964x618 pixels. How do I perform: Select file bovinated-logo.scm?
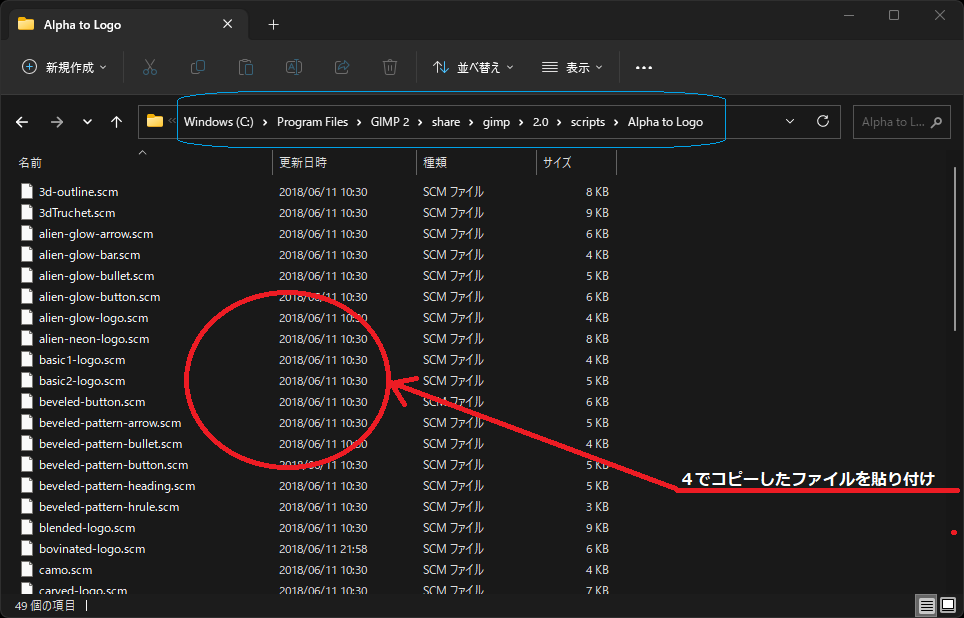(92, 549)
